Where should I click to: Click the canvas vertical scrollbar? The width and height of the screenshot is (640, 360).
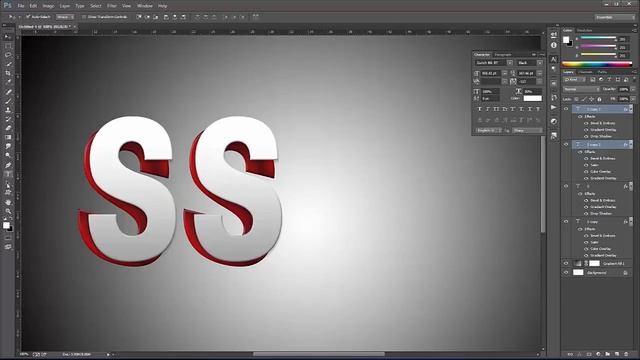(543, 184)
